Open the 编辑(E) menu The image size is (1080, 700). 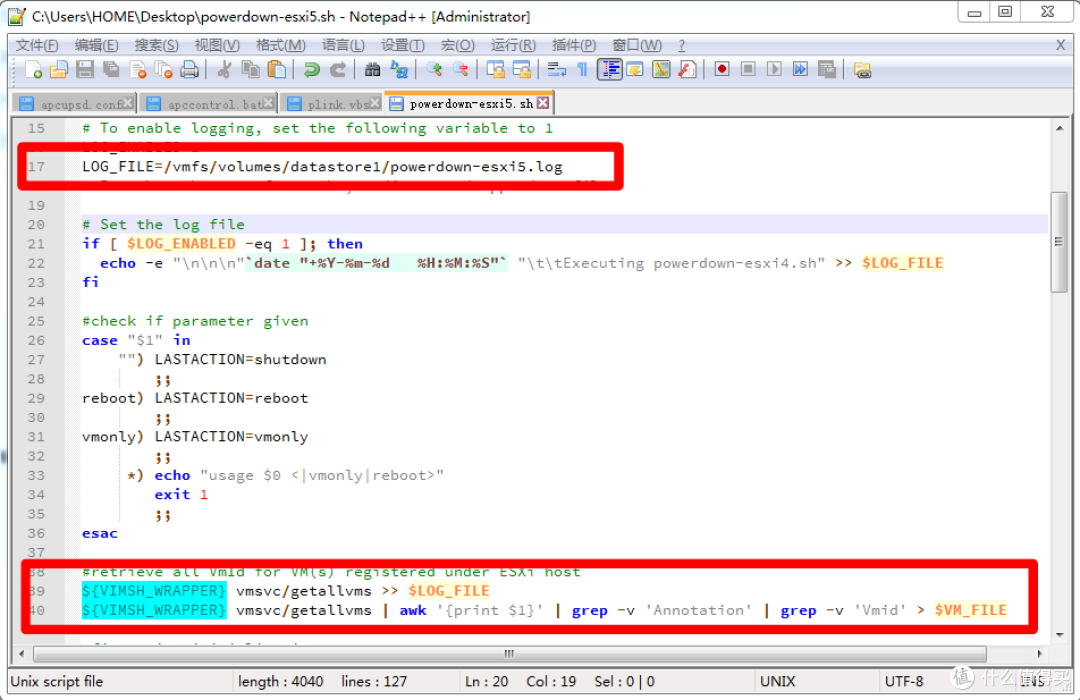(x=96, y=45)
